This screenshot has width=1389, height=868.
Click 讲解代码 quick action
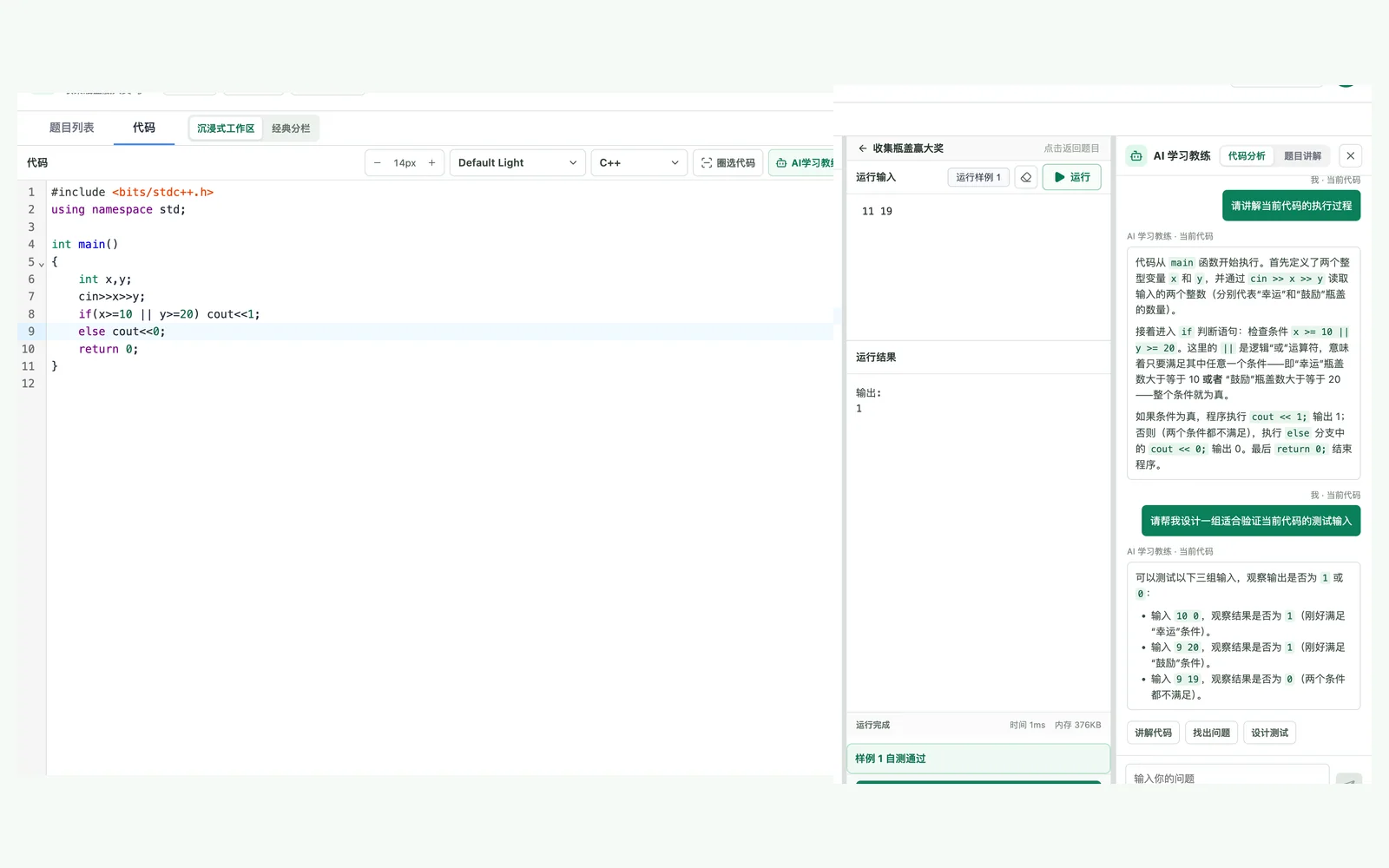tap(1153, 733)
